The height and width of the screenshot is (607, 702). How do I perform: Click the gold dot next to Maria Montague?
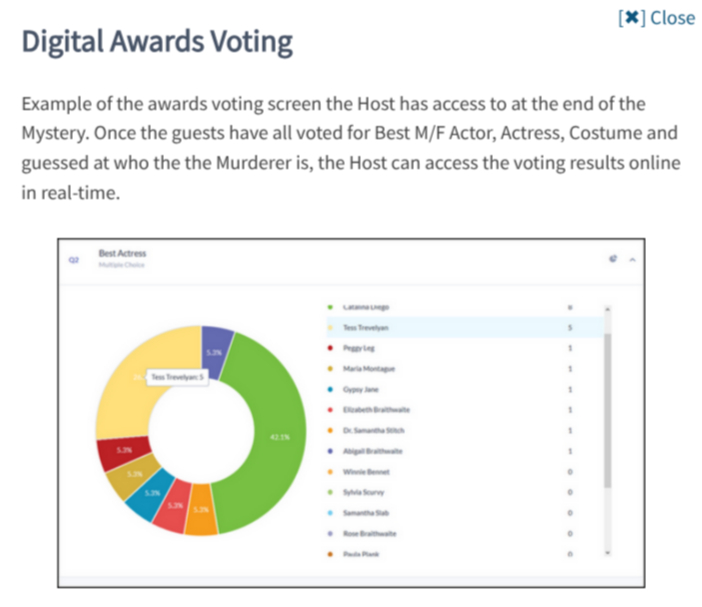(x=330, y=369)
